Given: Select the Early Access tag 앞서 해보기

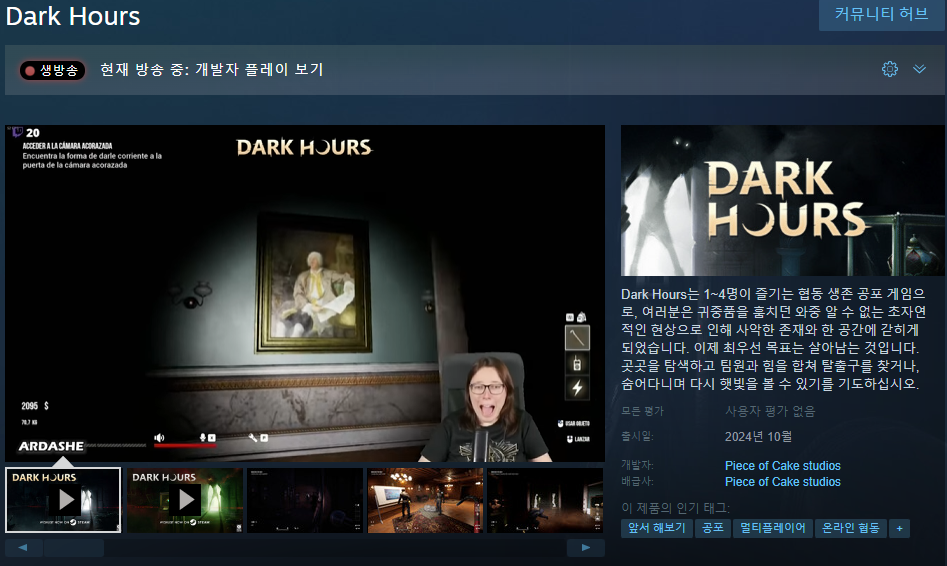Looking at the screenshot, I should (x=656, y=528).
